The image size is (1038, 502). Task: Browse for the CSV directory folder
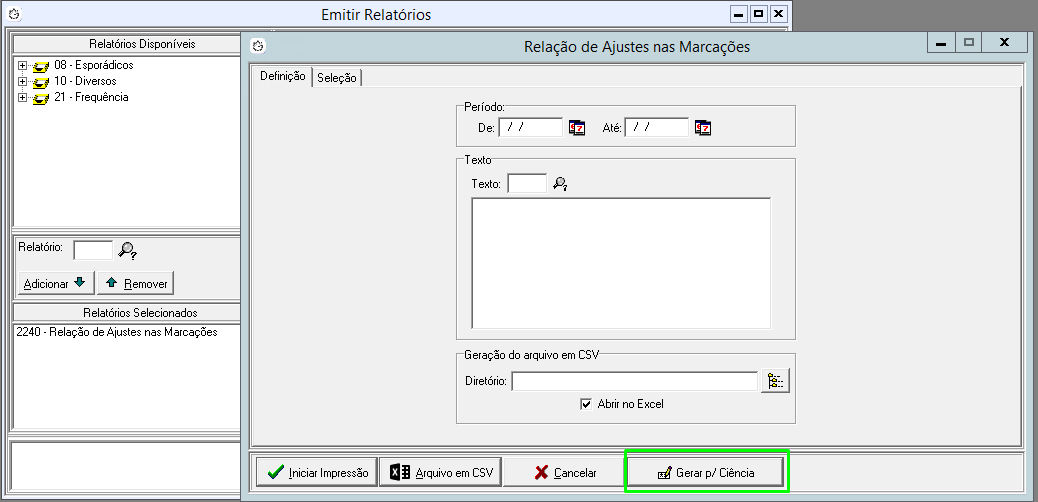tap(775, 381)
